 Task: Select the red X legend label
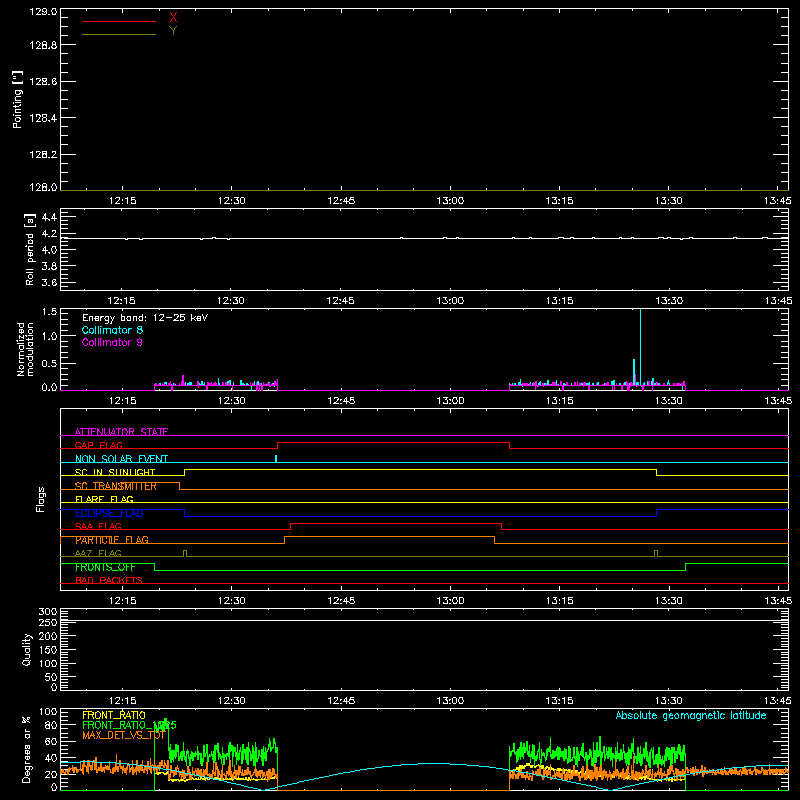click(x=173, y=18)
